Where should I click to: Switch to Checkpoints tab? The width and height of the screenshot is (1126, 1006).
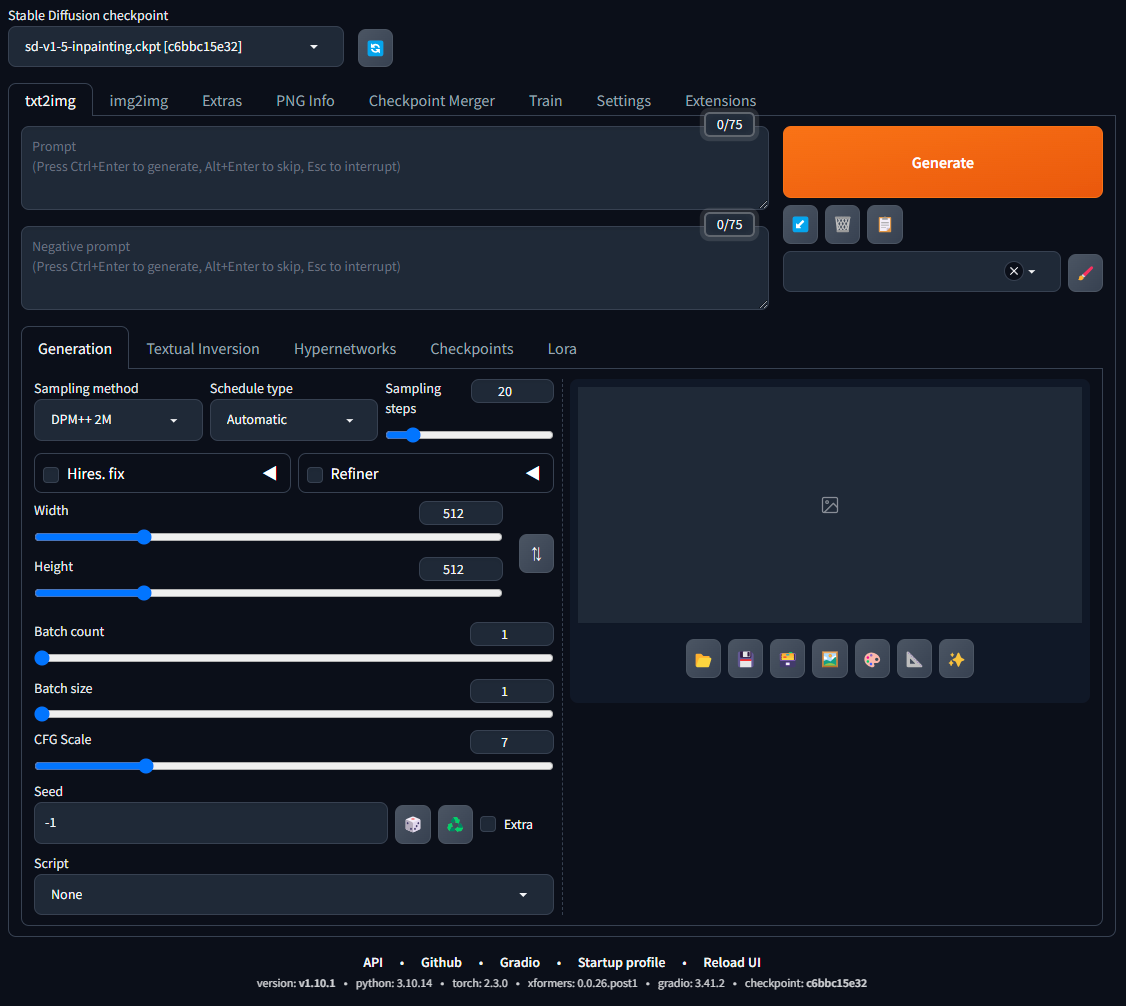[x=472, y=349]
